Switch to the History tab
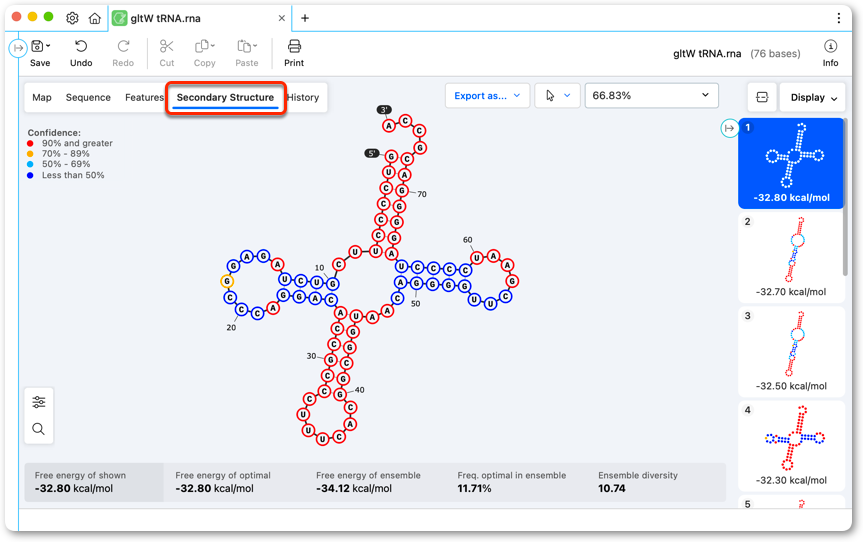863x542 pixels. click(x=303, y=97)
